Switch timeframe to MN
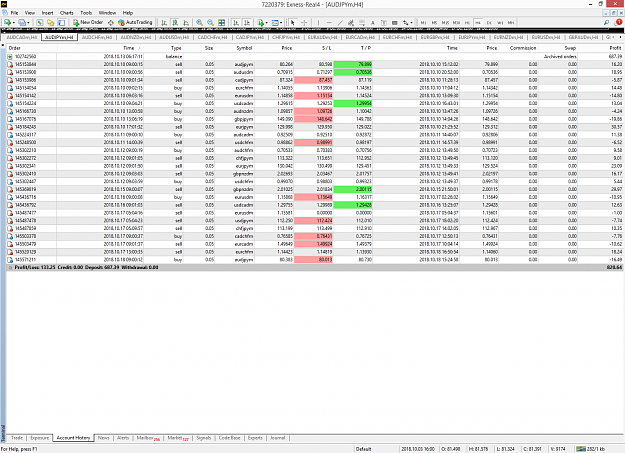The width and height of the screenshot is (625, 453). [x=511, y=23]
